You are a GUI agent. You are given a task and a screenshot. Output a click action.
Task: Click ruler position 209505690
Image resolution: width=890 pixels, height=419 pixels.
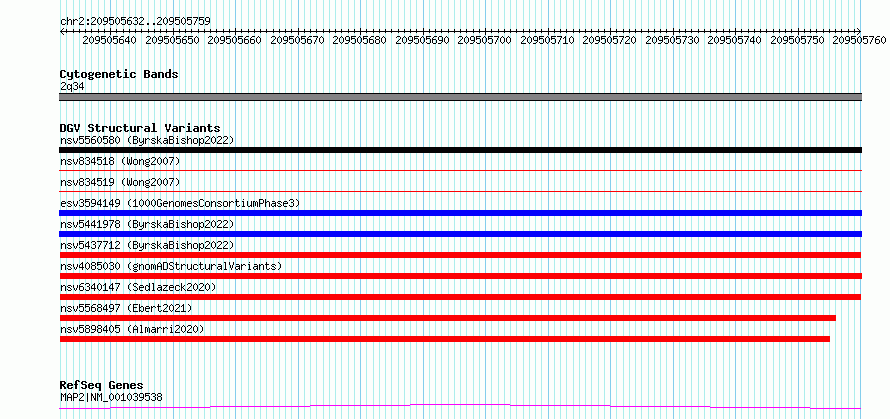tap(422, 40)
